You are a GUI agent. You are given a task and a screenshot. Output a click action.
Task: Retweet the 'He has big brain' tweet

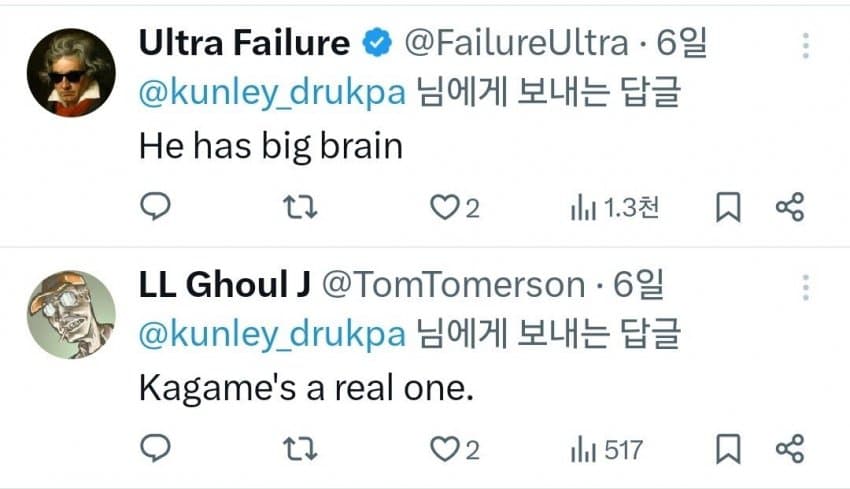point(295,207)
